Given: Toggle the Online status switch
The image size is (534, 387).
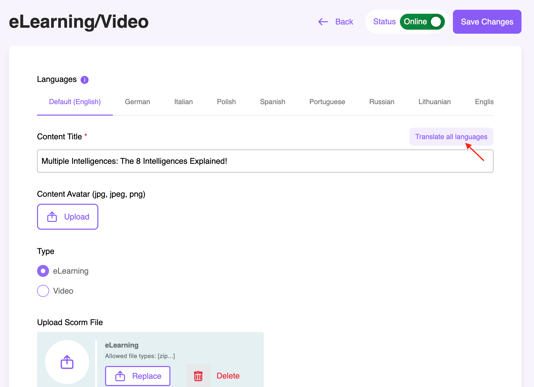Looking at the screenshot, I should point(422,22).
